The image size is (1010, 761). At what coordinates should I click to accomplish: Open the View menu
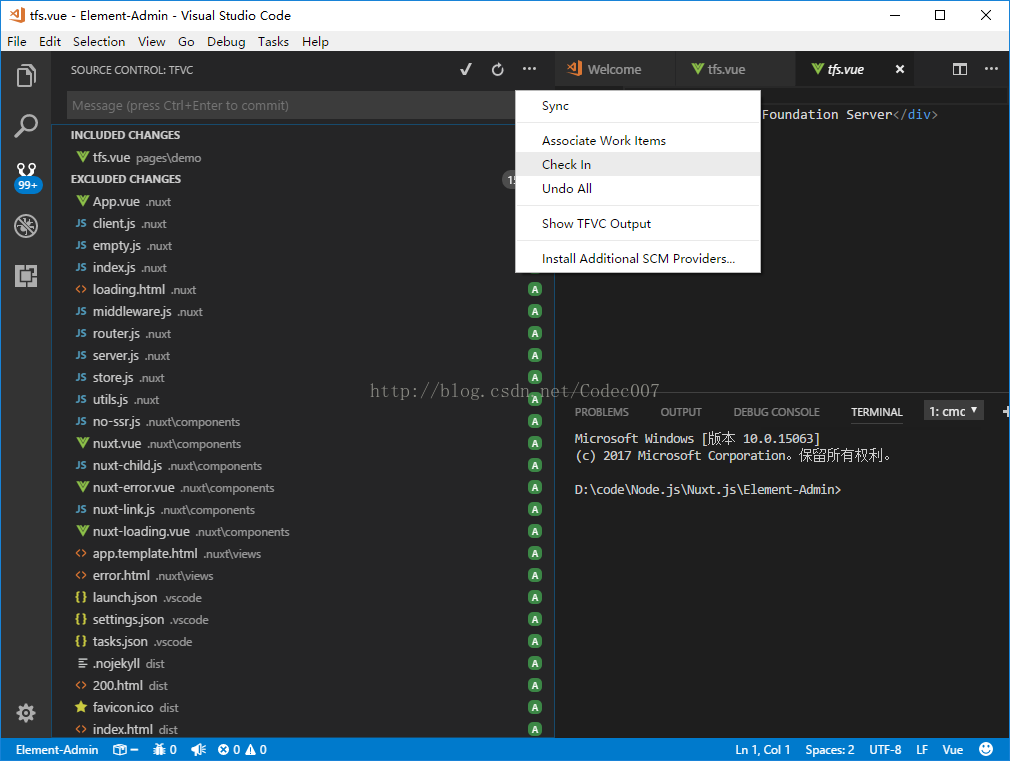[151, 41]
